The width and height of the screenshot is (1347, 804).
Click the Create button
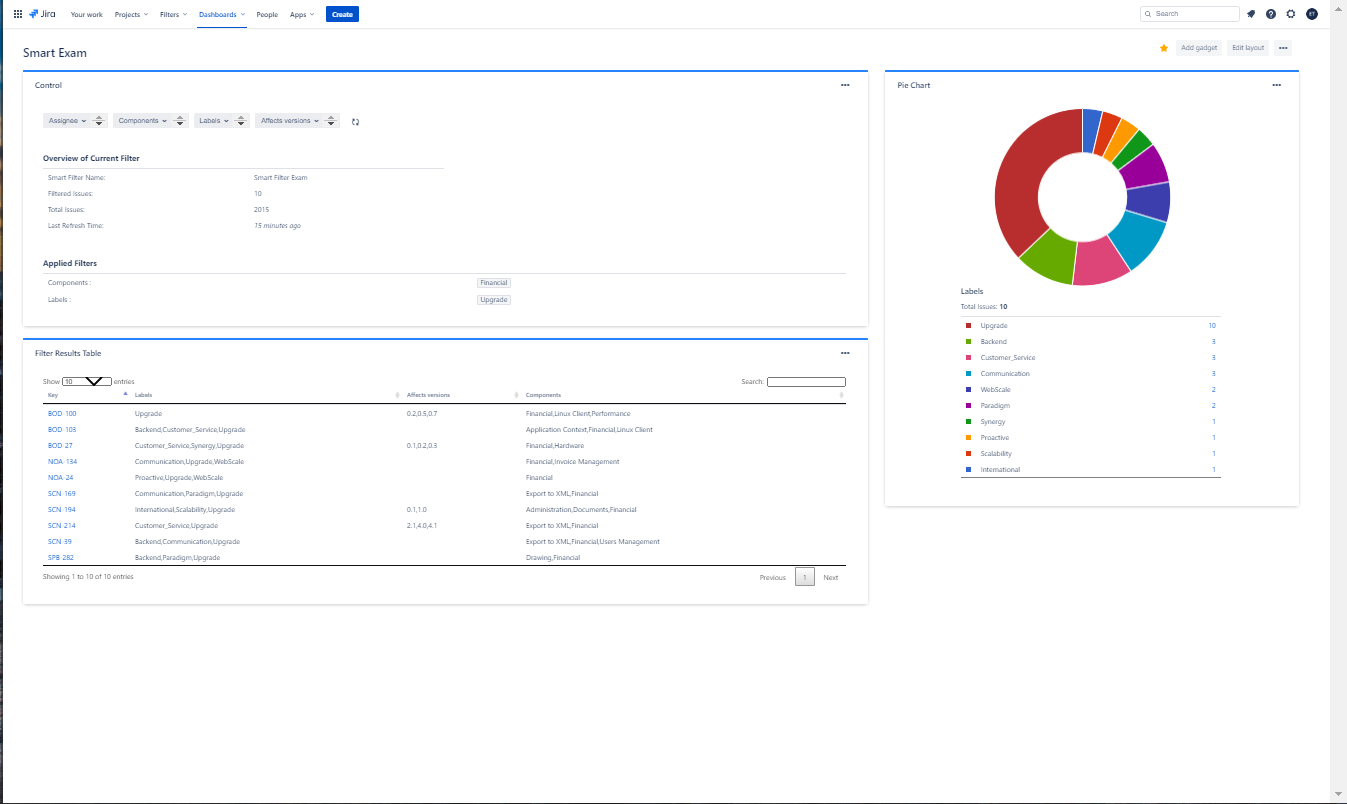click(x=342, y=15)
